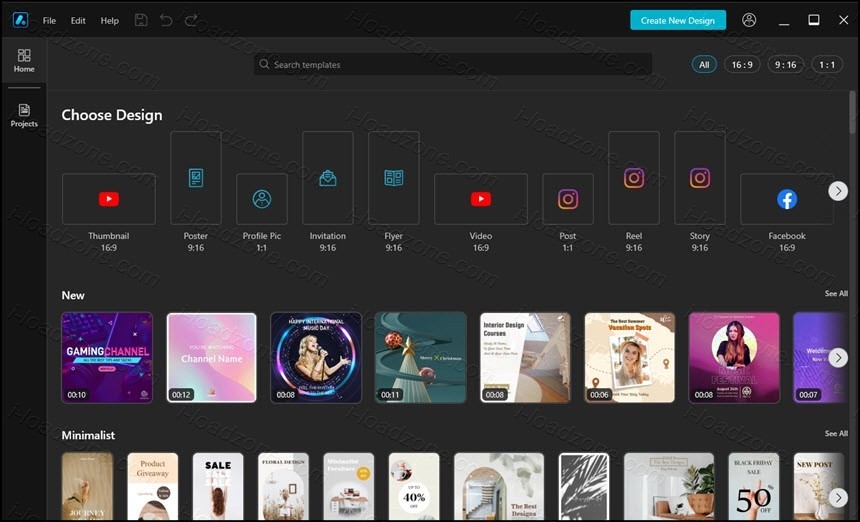
Task: Click See All for Minimalist section
Action: tap(836, 433)
